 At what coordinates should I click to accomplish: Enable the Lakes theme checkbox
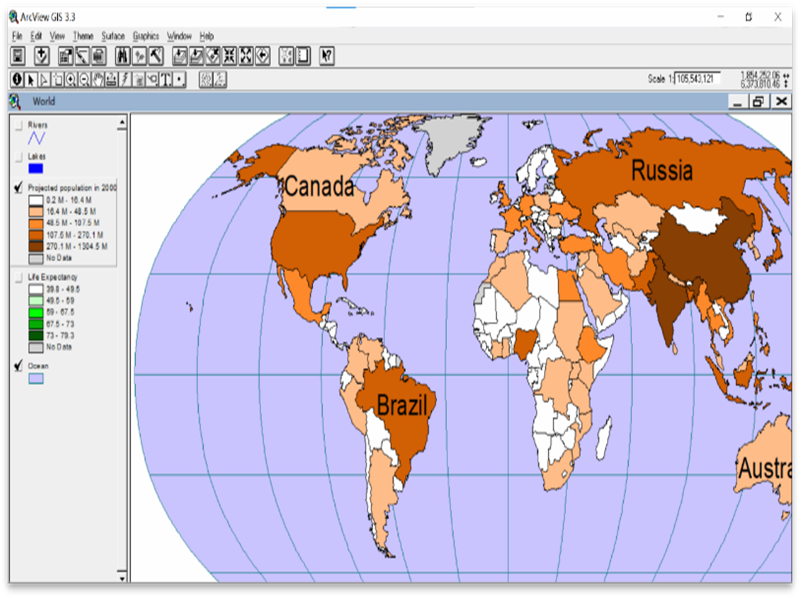click(18, 157)
